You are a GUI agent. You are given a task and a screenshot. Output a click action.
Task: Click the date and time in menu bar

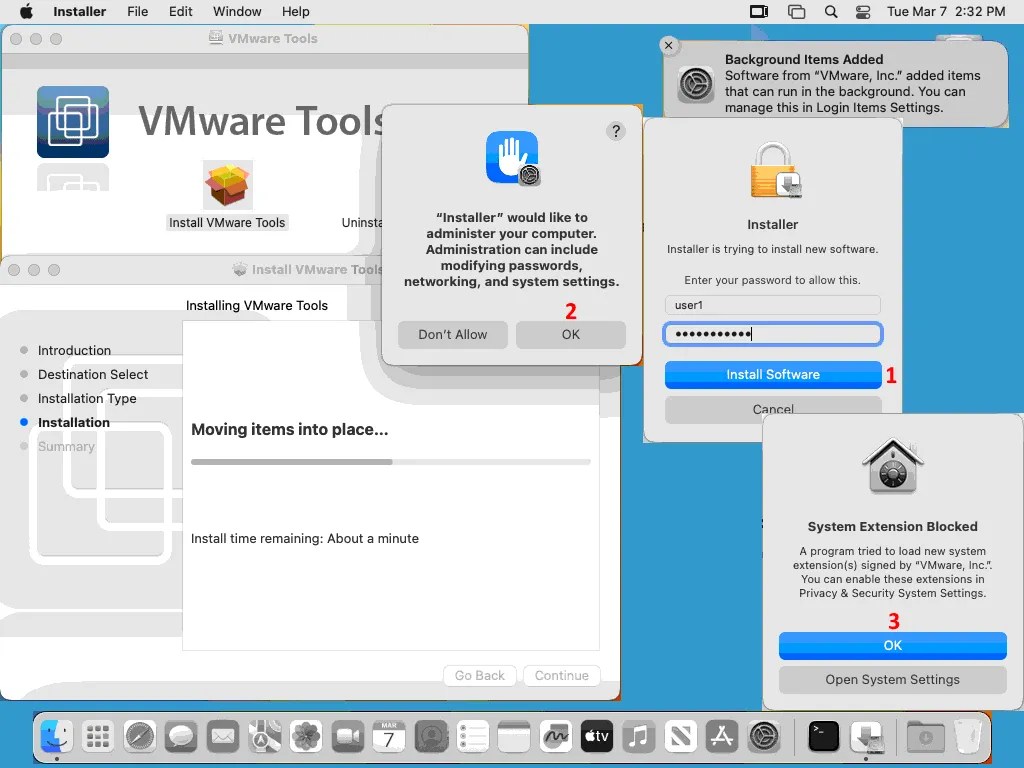(946, 12)
